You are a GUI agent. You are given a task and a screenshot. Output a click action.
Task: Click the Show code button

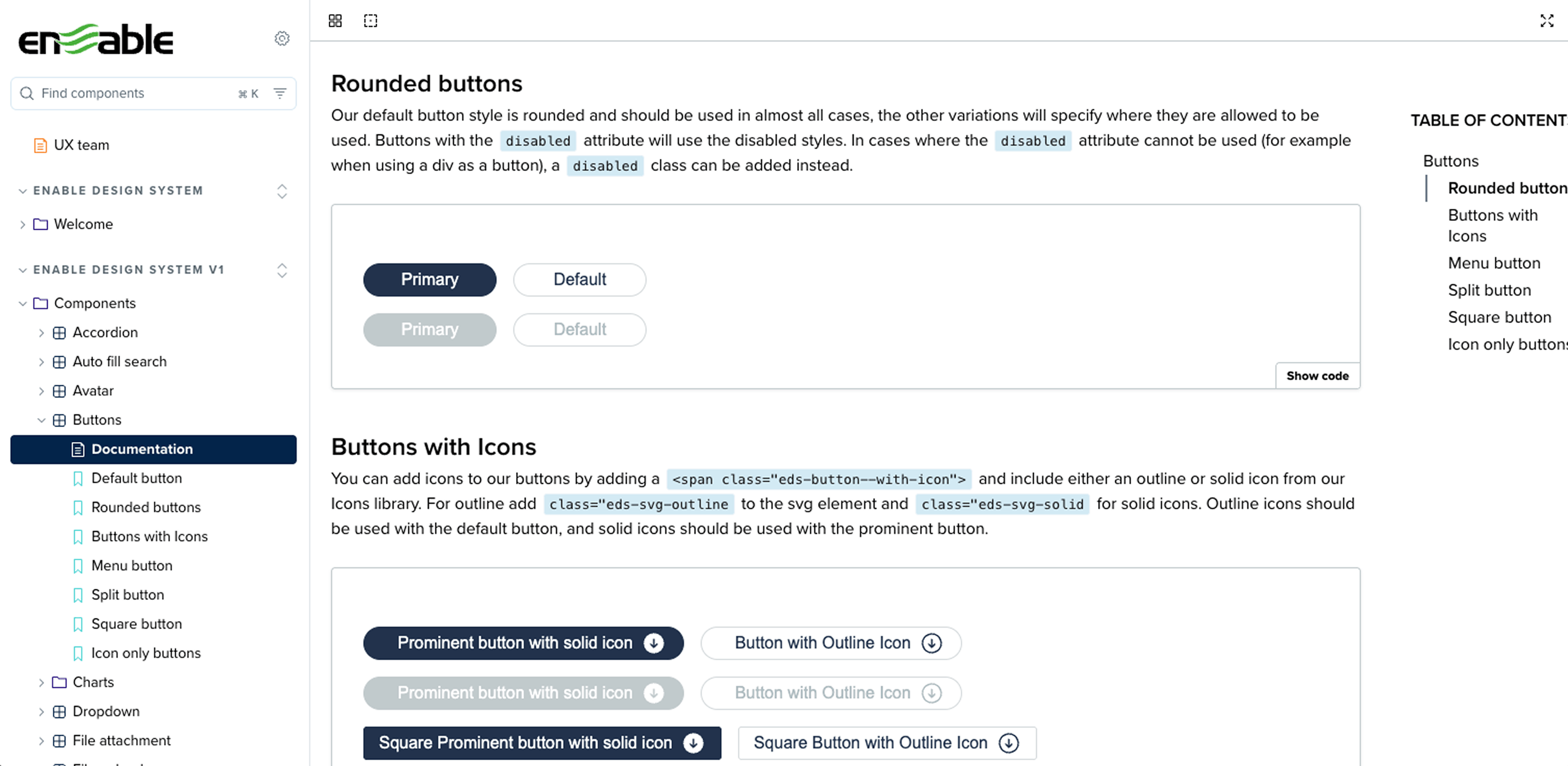pos(1317,376)
